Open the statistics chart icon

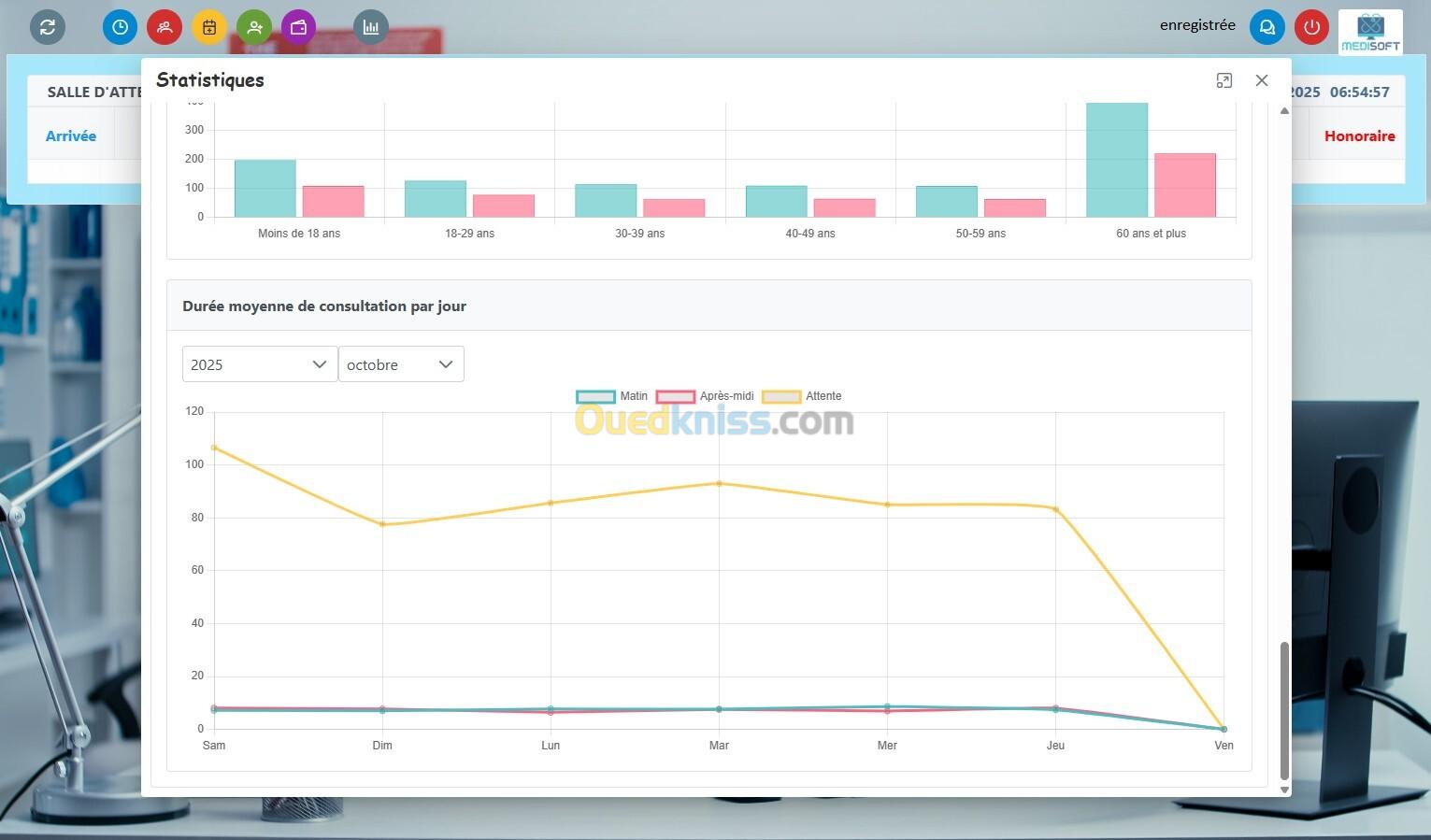[x=371, y=27]
